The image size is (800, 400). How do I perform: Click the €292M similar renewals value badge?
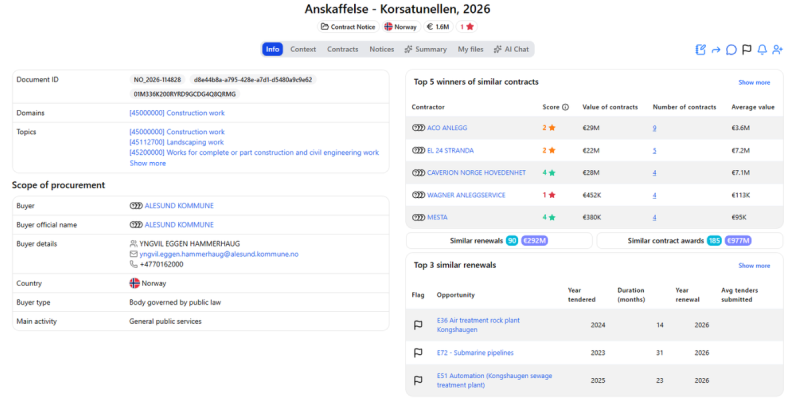tap(535, 240)
